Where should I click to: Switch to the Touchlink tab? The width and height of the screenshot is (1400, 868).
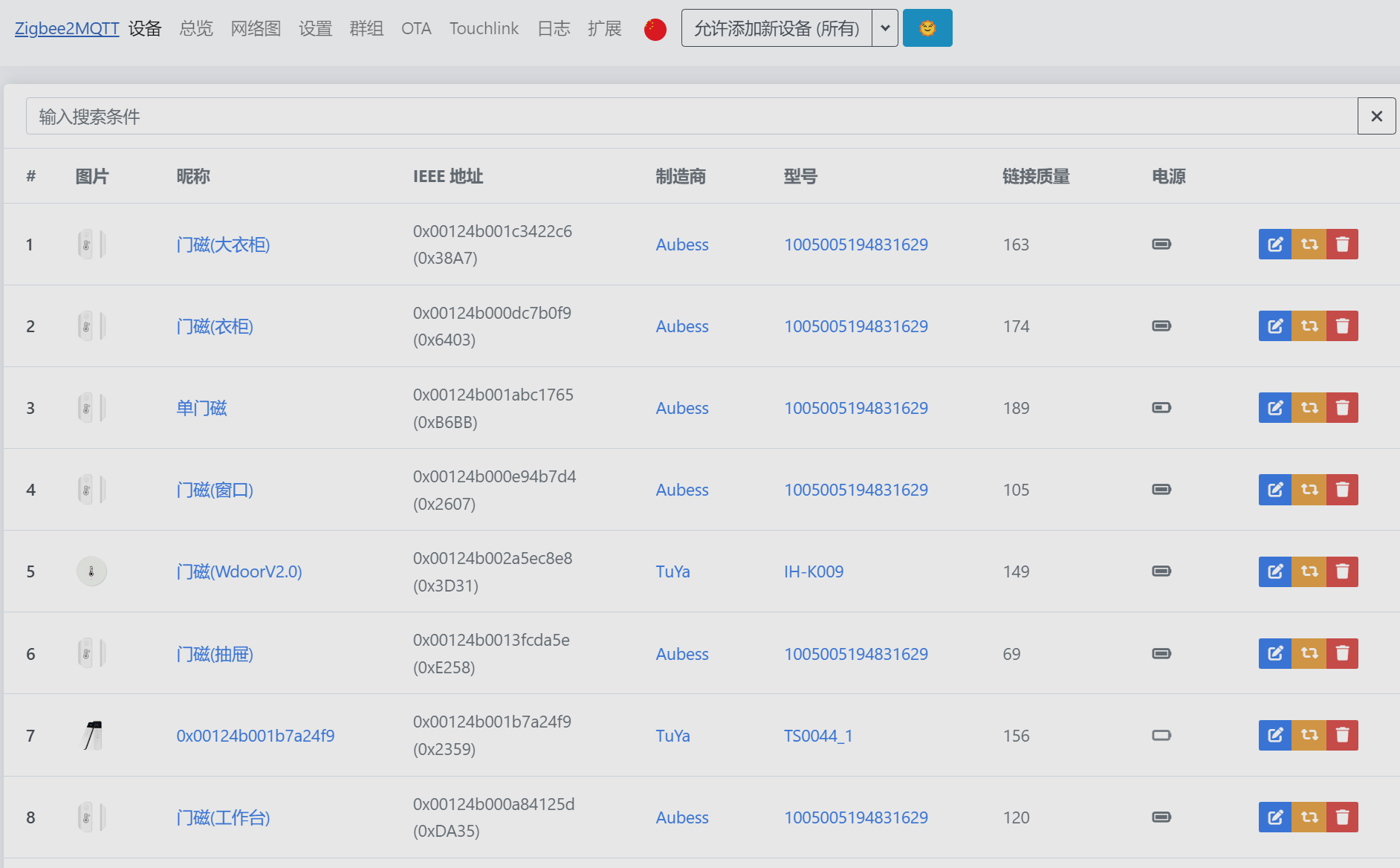pos(484,28)
